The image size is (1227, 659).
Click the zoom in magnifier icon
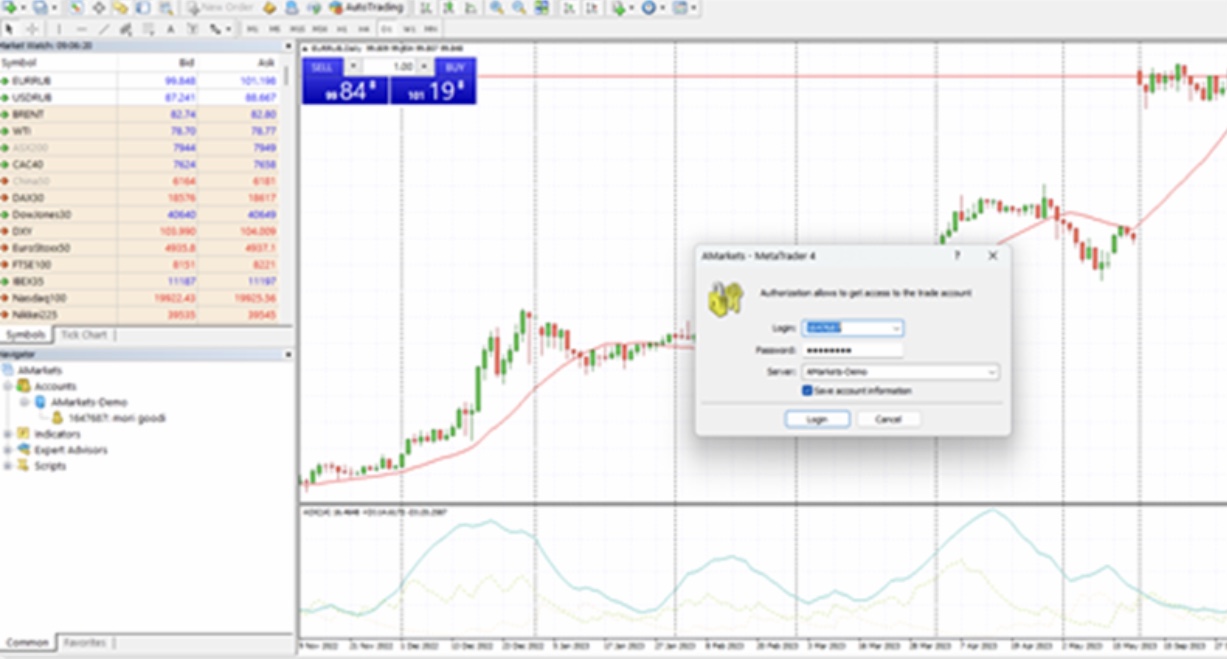point(496,8)
